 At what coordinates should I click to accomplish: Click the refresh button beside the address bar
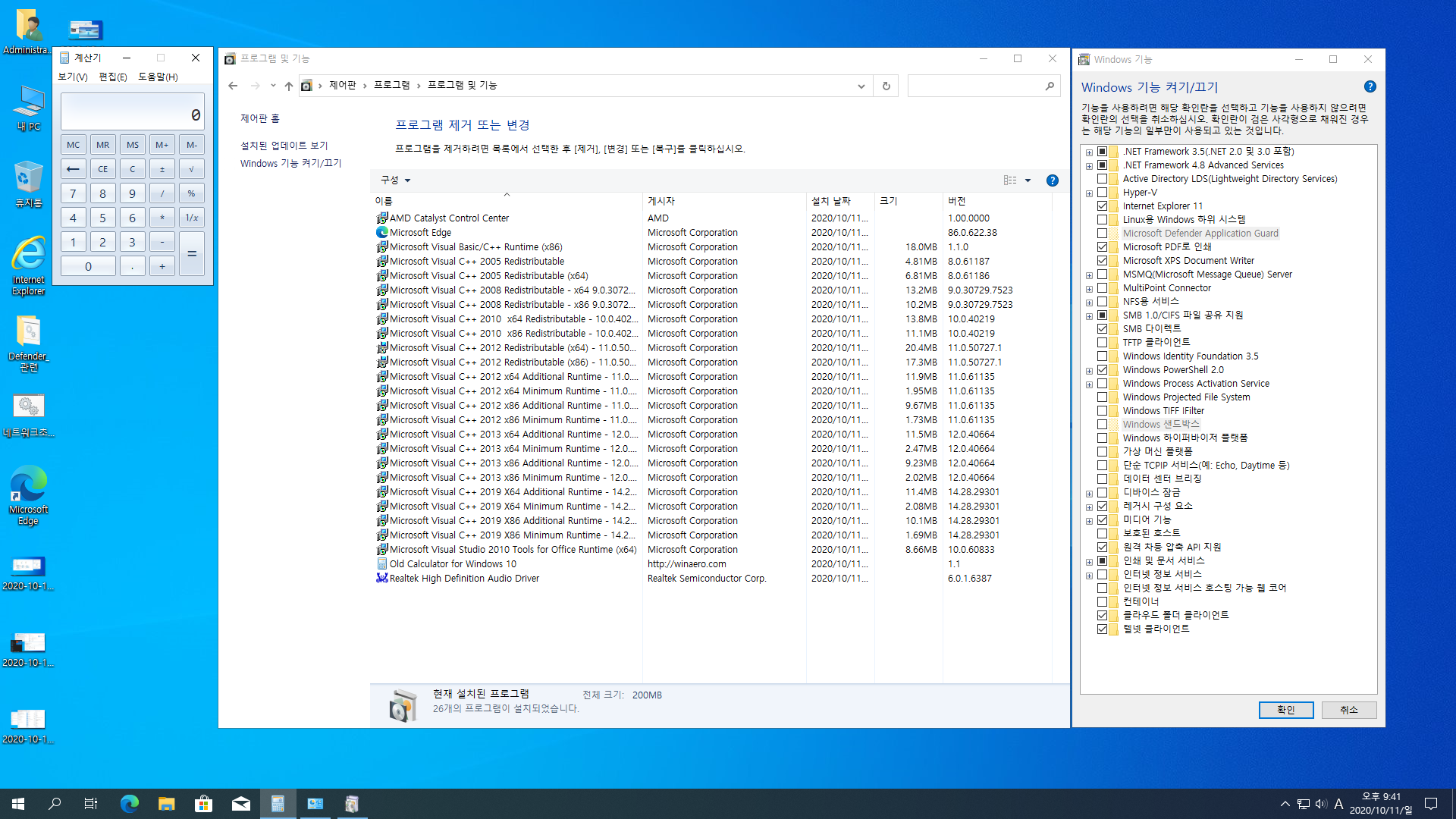pos(886,86)
